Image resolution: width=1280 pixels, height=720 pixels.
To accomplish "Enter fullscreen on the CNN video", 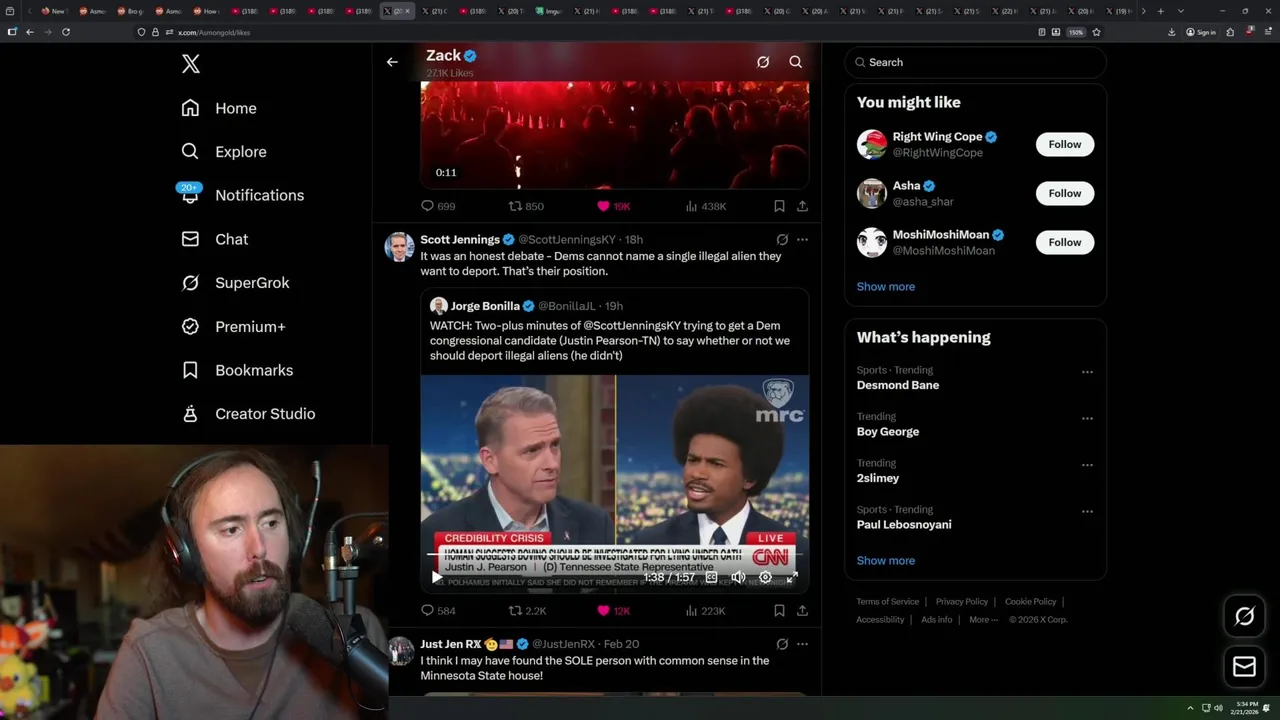I will (792, 577).
